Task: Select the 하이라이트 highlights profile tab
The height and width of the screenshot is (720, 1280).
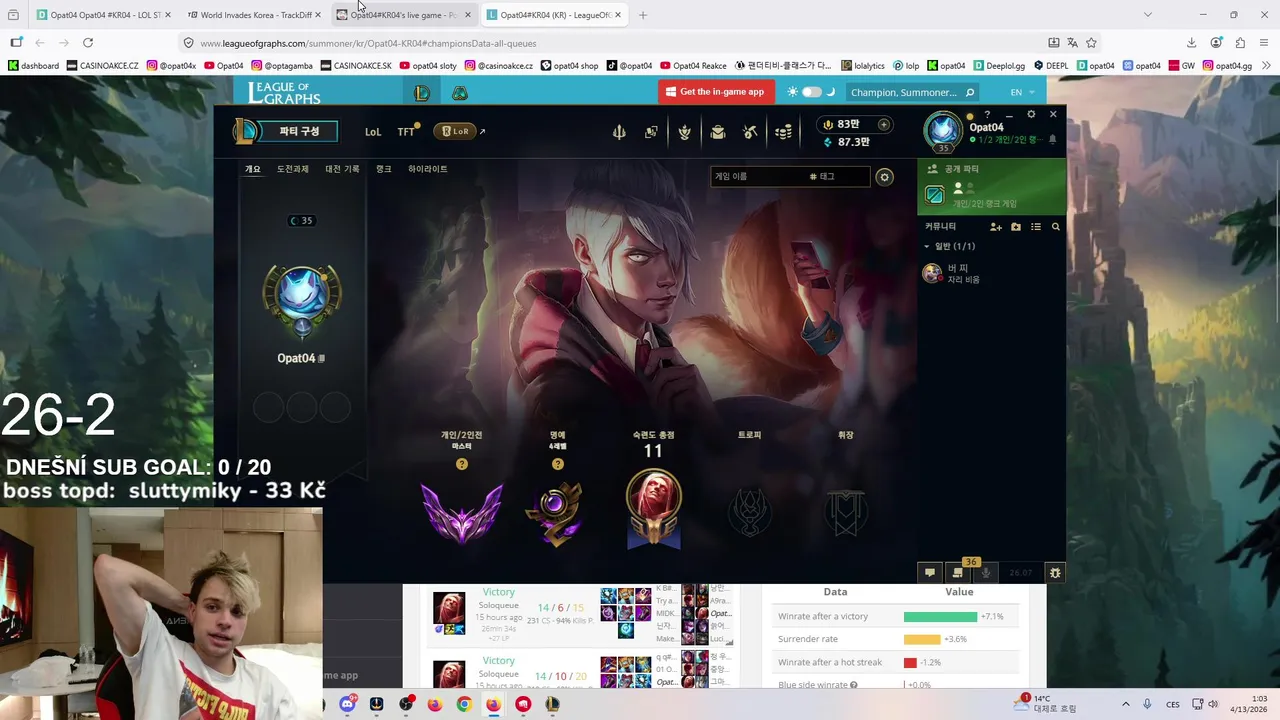Action: point(428,170)
